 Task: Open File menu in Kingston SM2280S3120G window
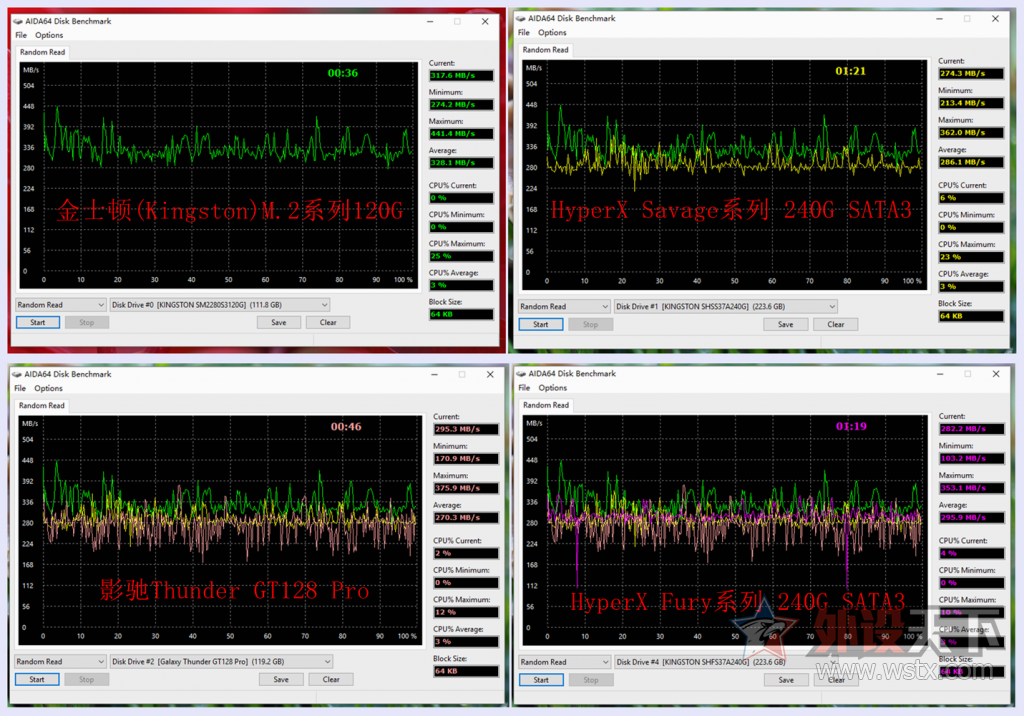pos(21,35)
